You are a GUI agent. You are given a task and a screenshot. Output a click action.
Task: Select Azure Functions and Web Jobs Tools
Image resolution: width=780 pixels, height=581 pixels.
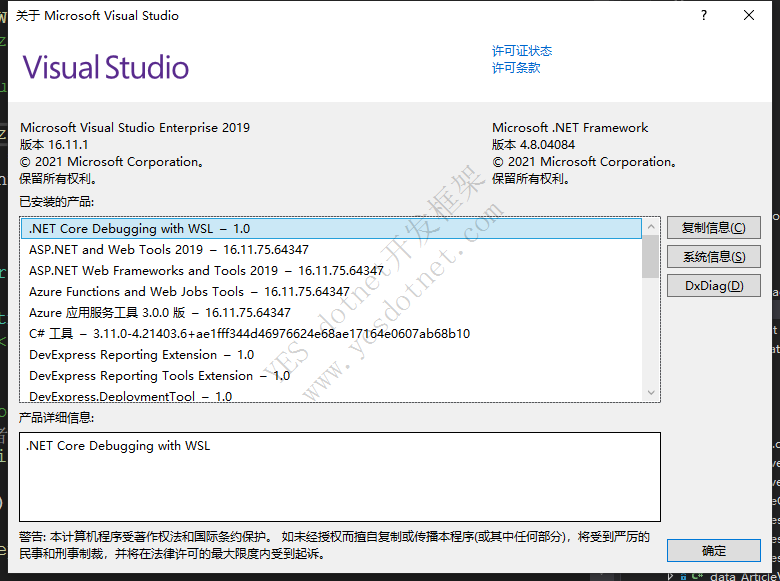(331, 291)
